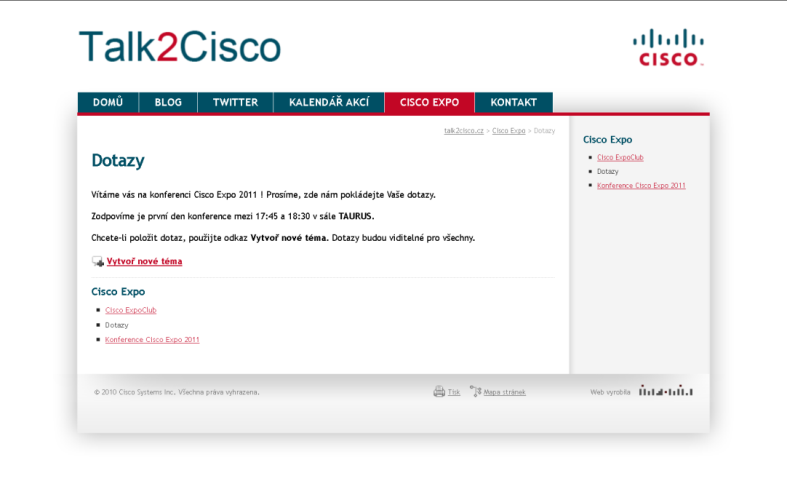Click the Web vyrobila footer text
Viewport: 787px width, 492px height.
pos(610,392)
